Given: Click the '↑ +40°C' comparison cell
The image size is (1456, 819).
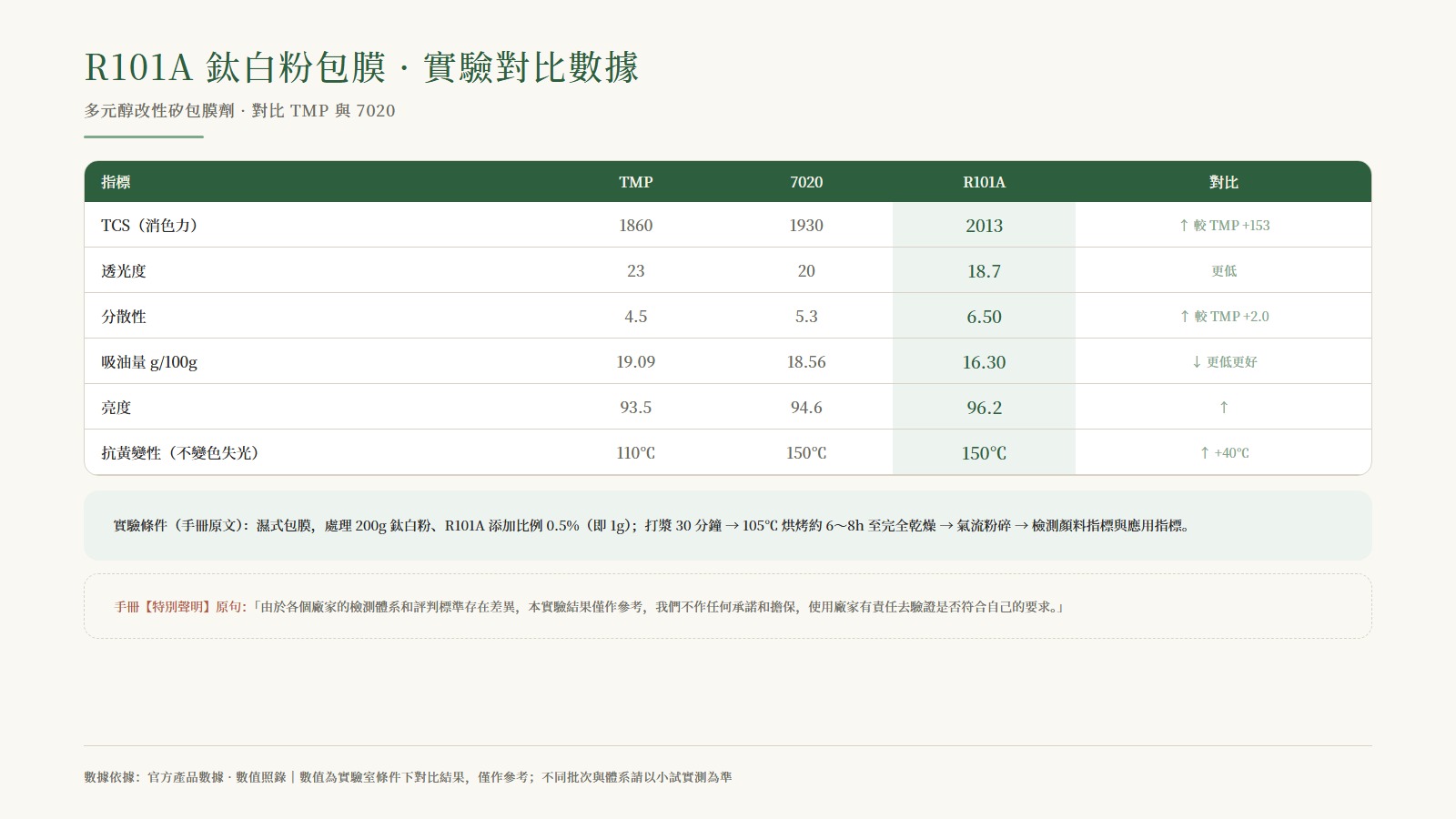Looking at the screenshot, I should (x=1224, y=453).
